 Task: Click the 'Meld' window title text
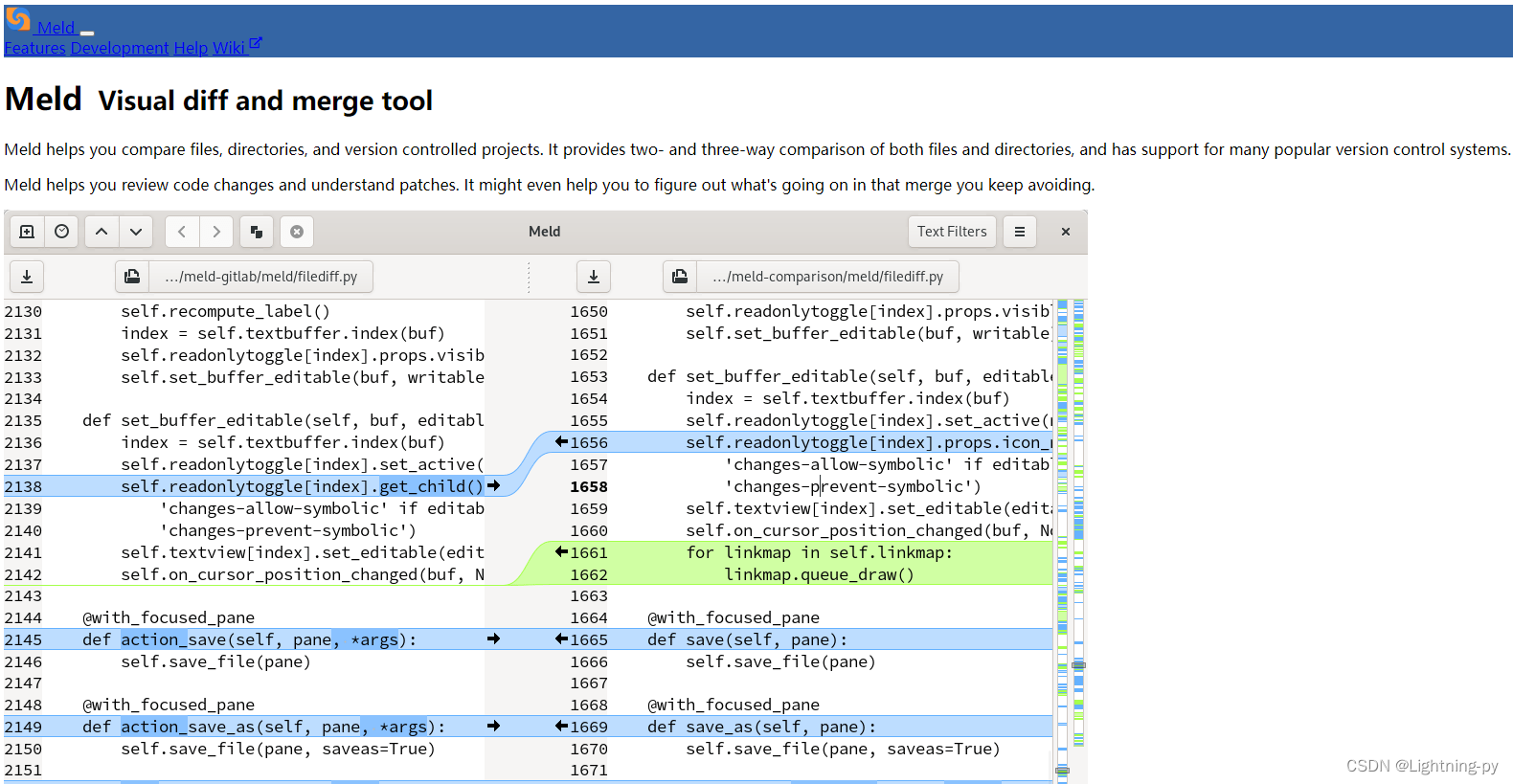point(545,232)
